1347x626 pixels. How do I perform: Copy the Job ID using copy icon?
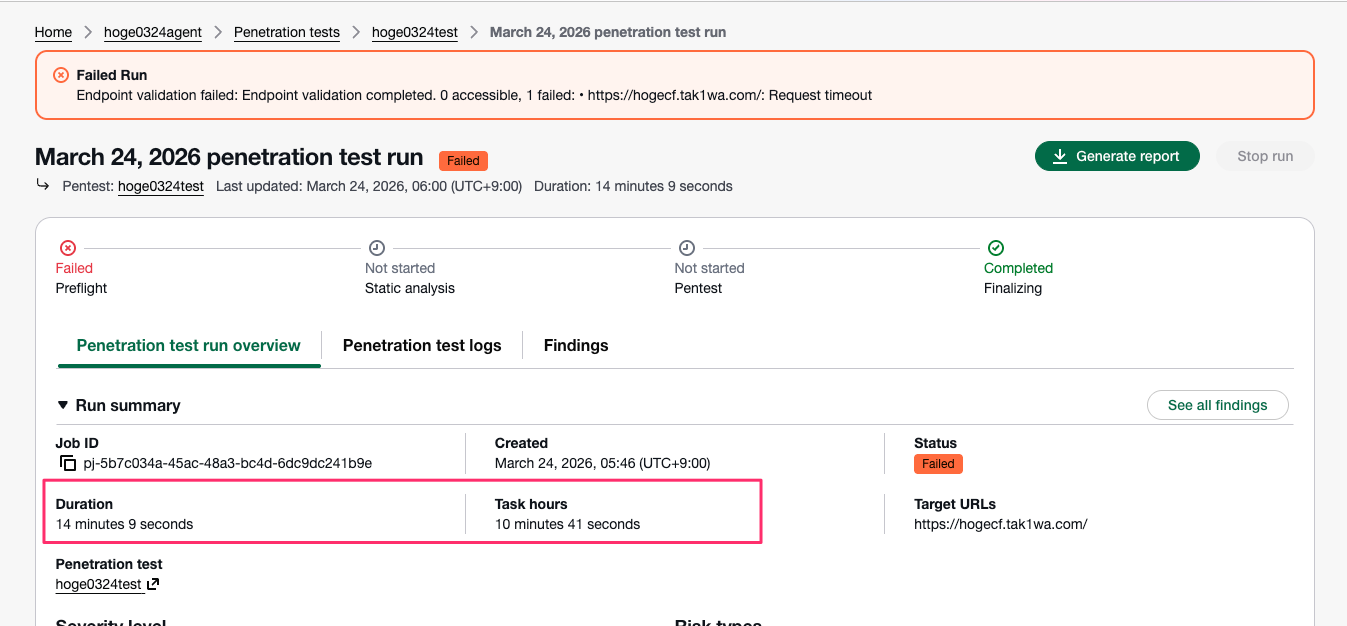click(67, 463)
